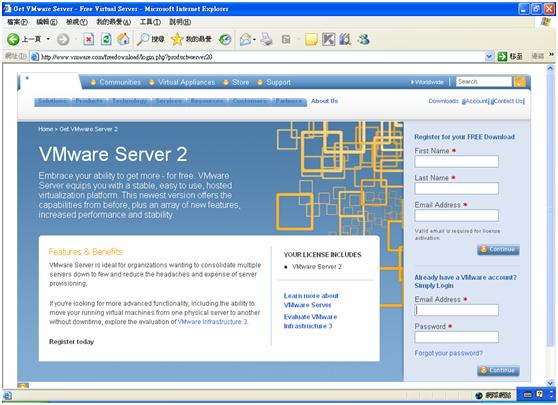Click the Internet zone globe in status bar
This screenshot has height=405, width=558.
[x=479, y=395]
